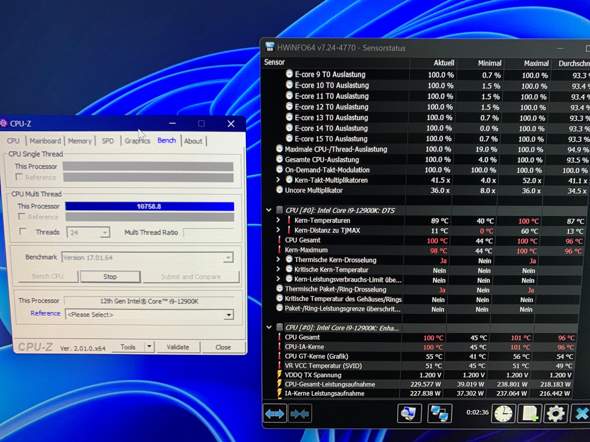This screenshot has height=442, width=590.
Task: Click the VDDQ TX Spannung voltage icon
Action: tap(279, 375)
